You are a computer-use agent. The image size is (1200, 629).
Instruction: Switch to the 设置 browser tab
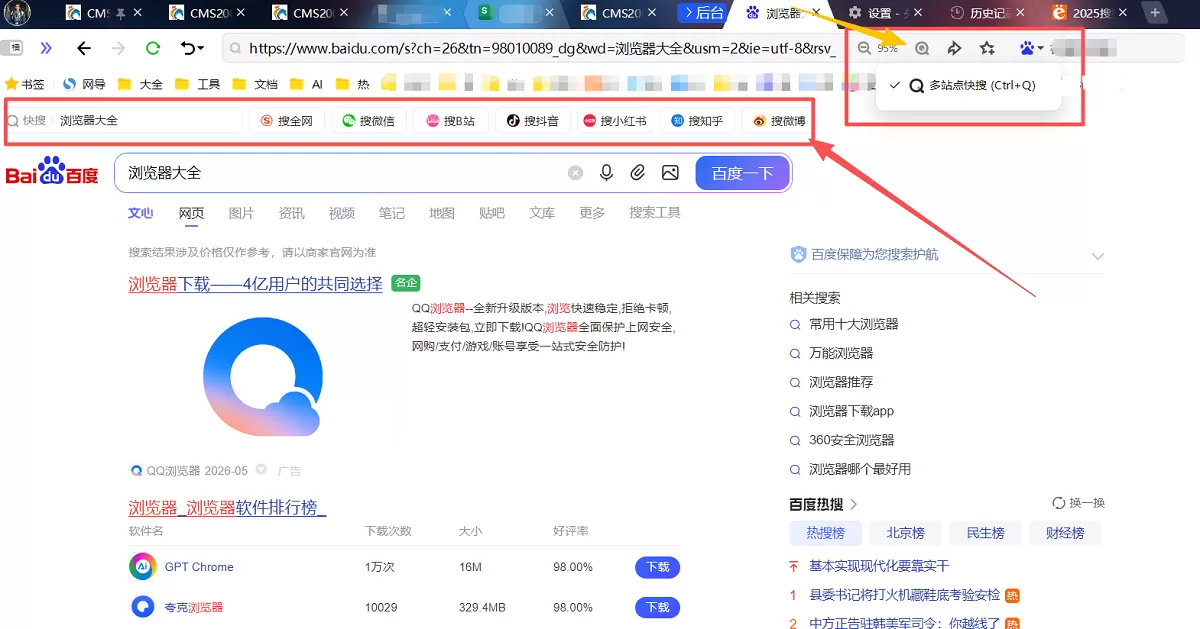click(x=883, y=13)
